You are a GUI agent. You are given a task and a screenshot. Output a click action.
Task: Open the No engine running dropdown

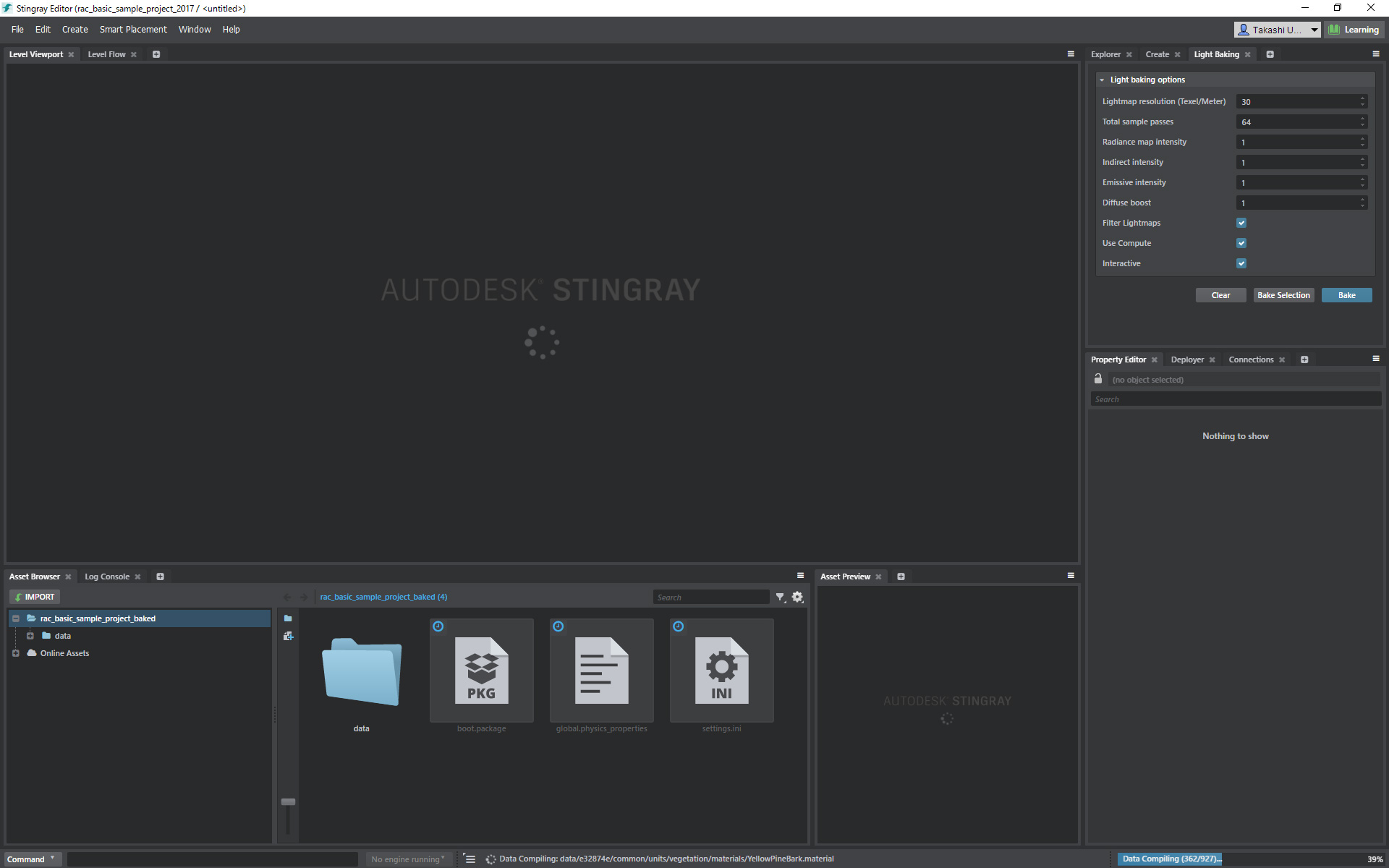409,859
